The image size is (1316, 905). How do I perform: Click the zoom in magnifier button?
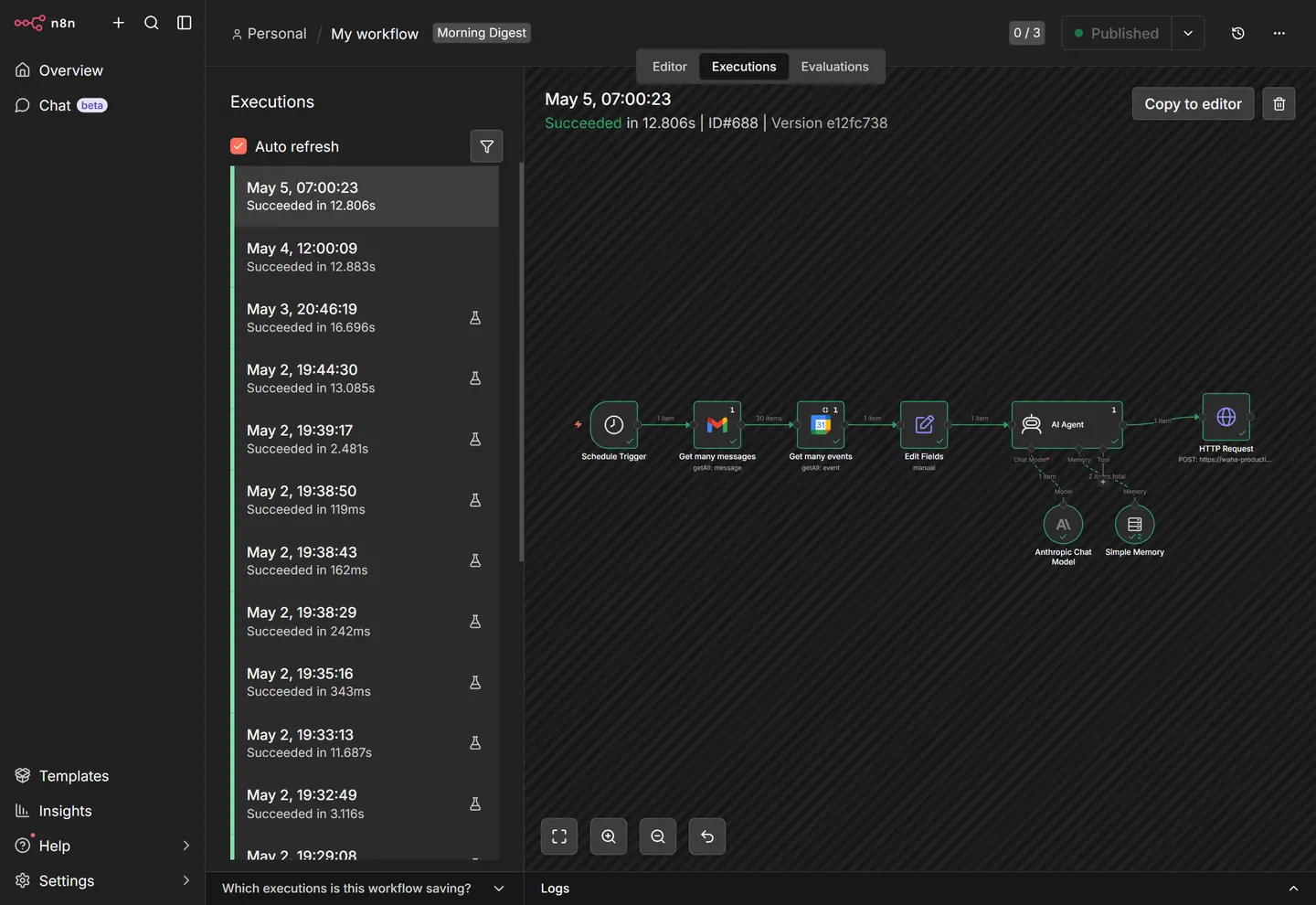609,836
